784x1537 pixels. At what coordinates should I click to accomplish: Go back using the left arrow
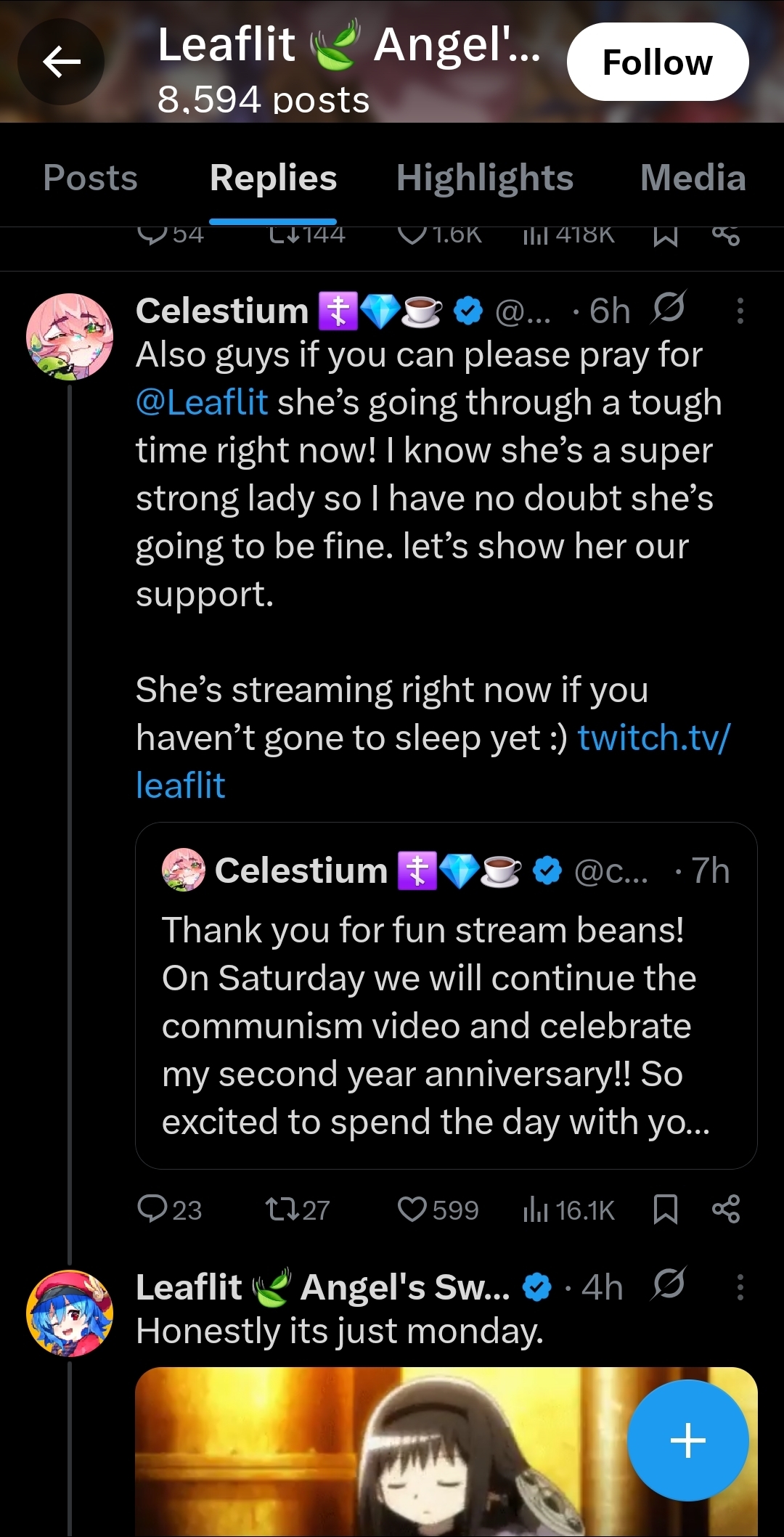(61, 62)
